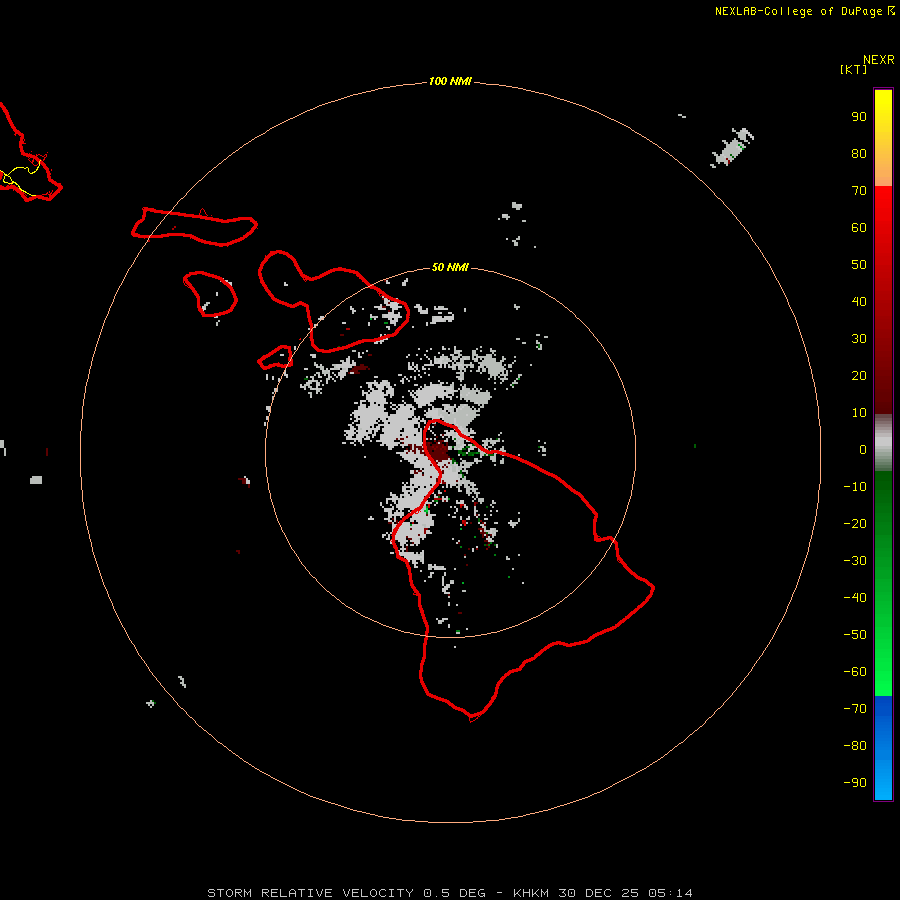
Task: Click the positive 20 knots scale label
Action: (859, 375)
